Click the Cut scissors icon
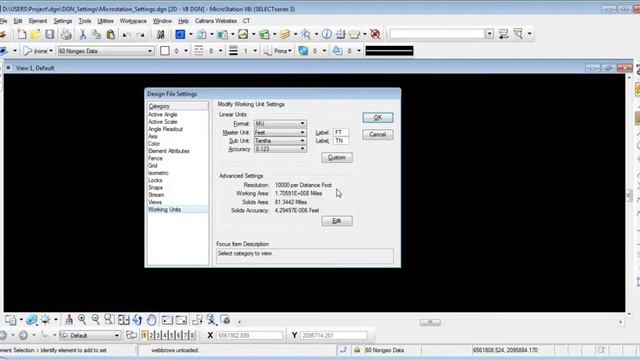 point(83,34)
